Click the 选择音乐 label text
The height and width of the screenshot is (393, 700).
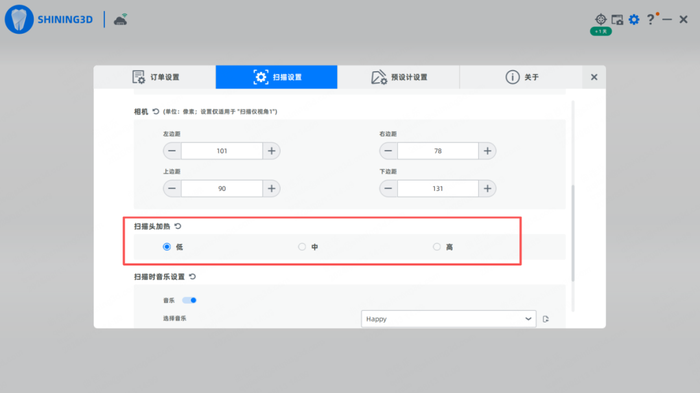[x=175, y=318]
